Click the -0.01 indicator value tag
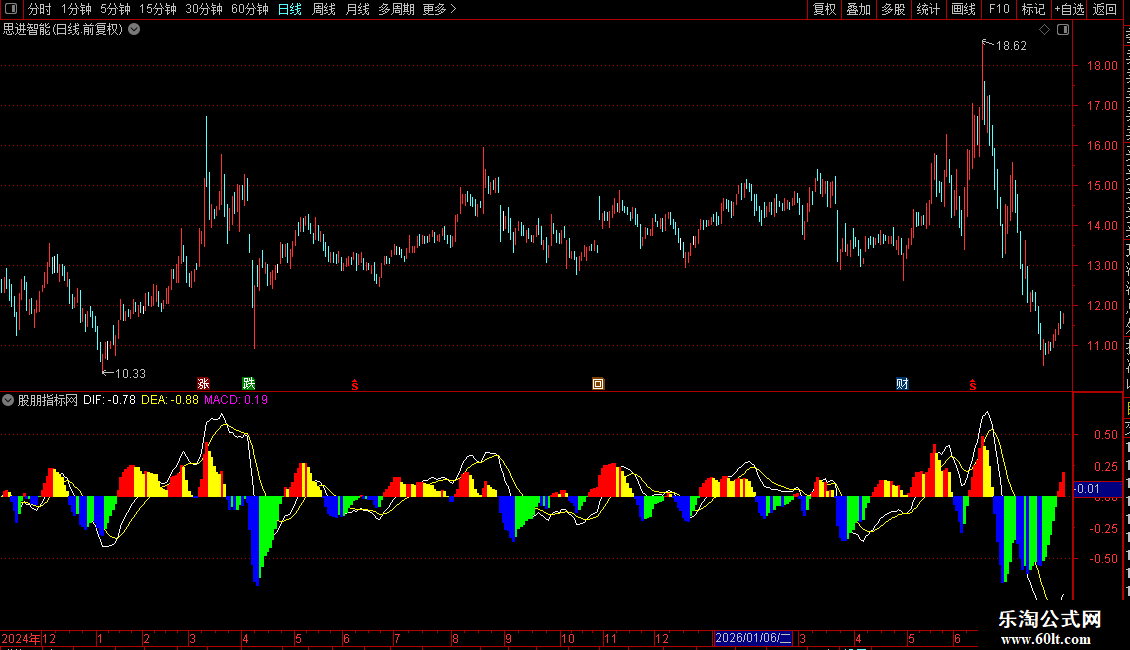This screenshot has height=650, width=1130. click(x=1097, y=489)
